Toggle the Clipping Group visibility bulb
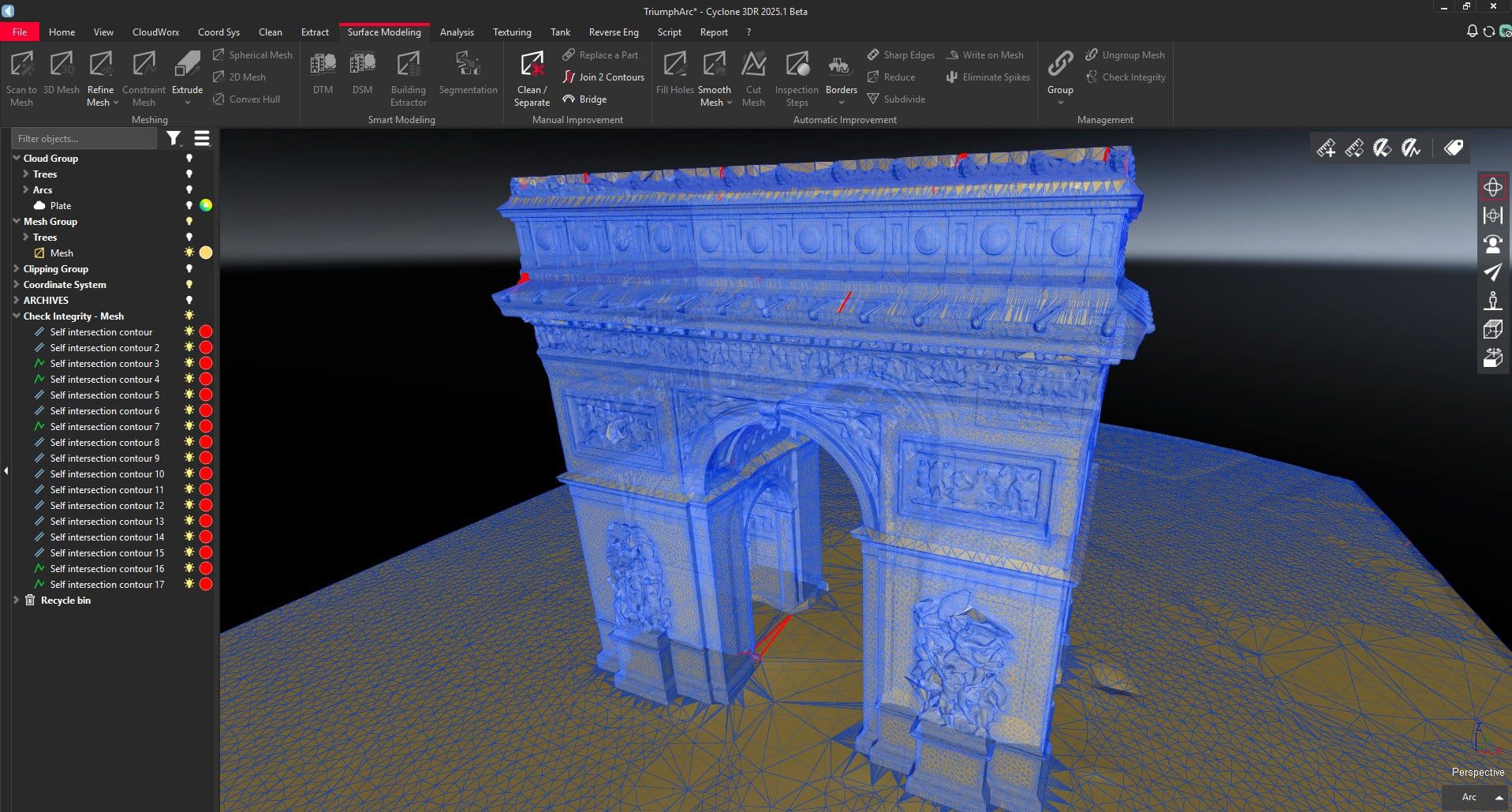 pyautogui.click(x=189, y=268)
